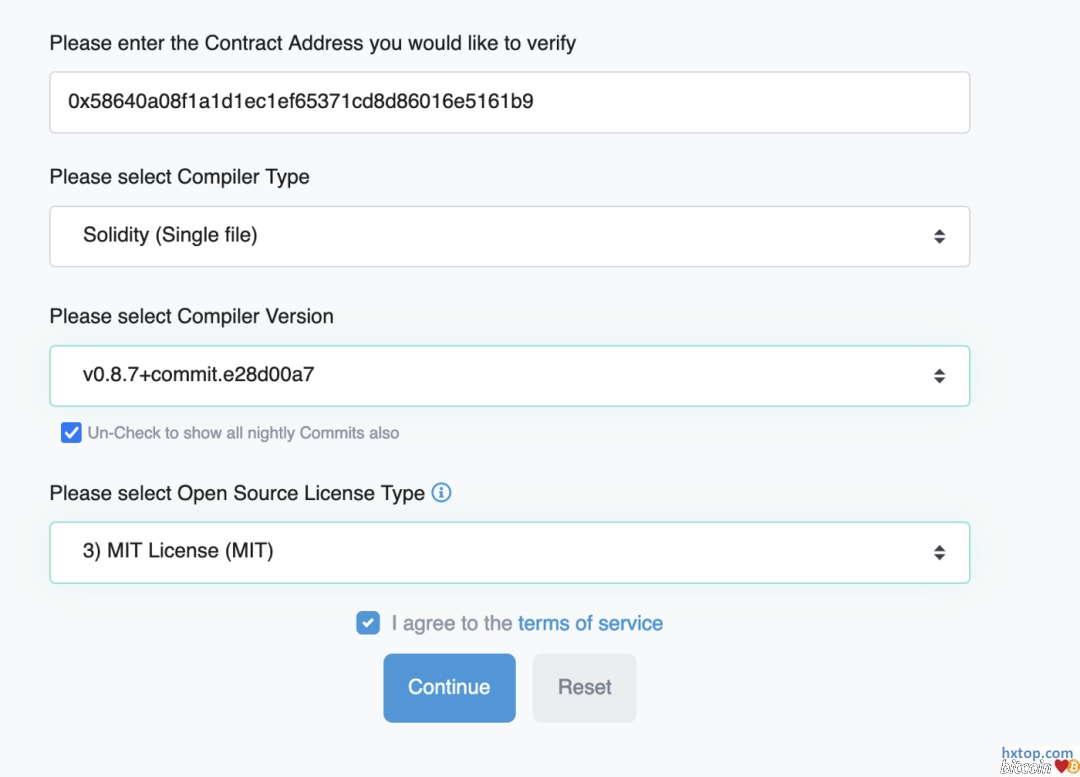Click the 'Un-Check to show all nightly Commits' label
This screenshot has height=777, width=1080.
pos(243,433)
